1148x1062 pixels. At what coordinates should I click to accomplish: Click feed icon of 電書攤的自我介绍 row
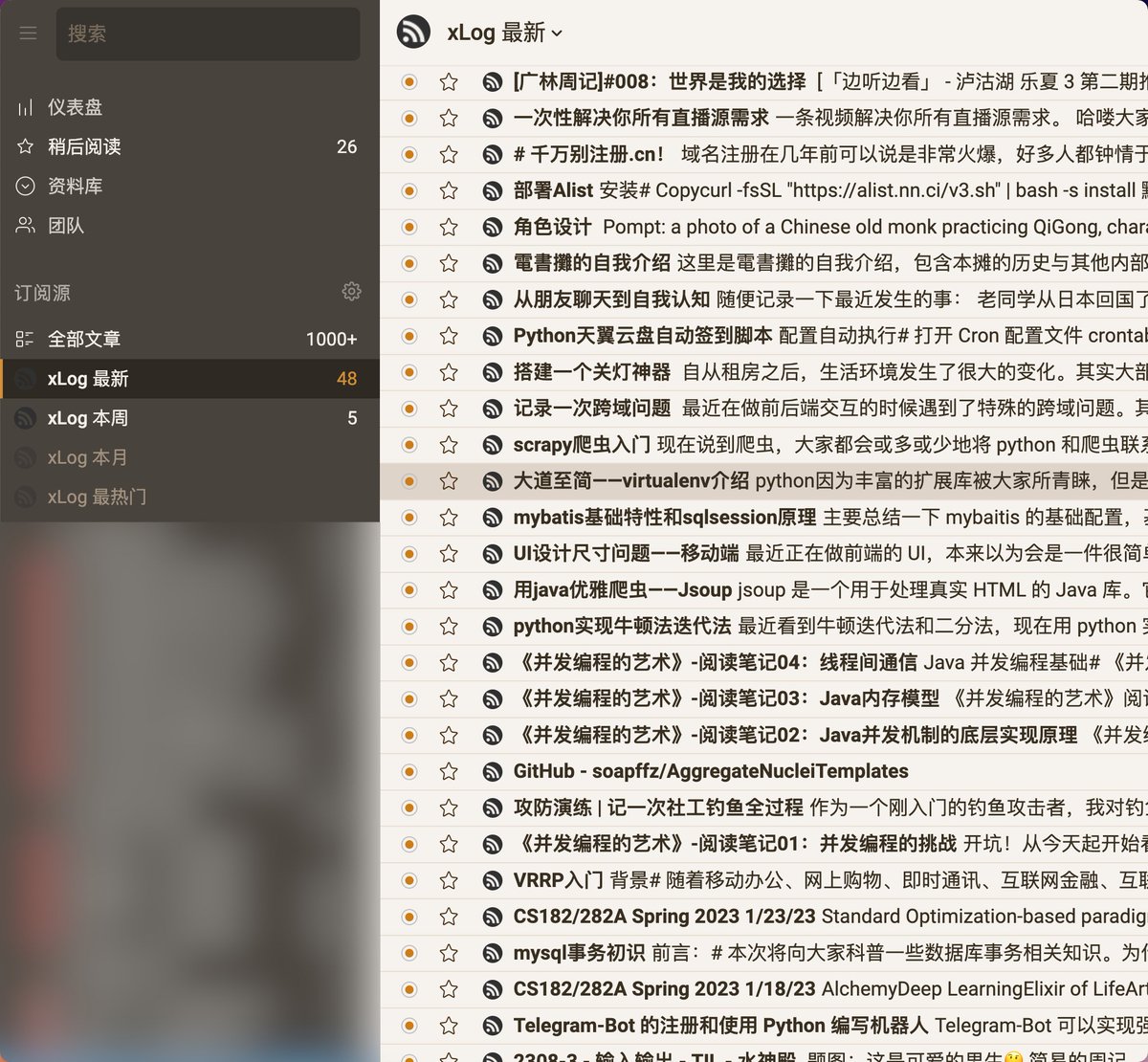[x=492, y=264]
